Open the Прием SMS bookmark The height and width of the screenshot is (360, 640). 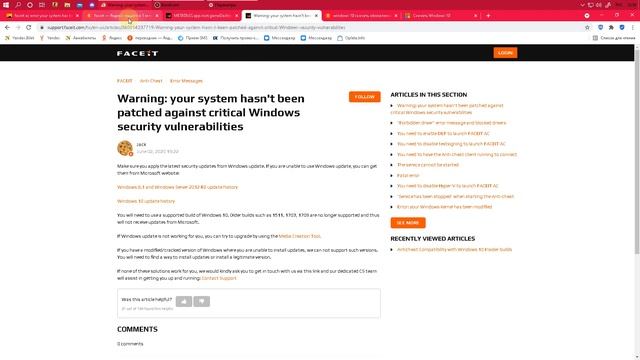(x=193, y=38)
